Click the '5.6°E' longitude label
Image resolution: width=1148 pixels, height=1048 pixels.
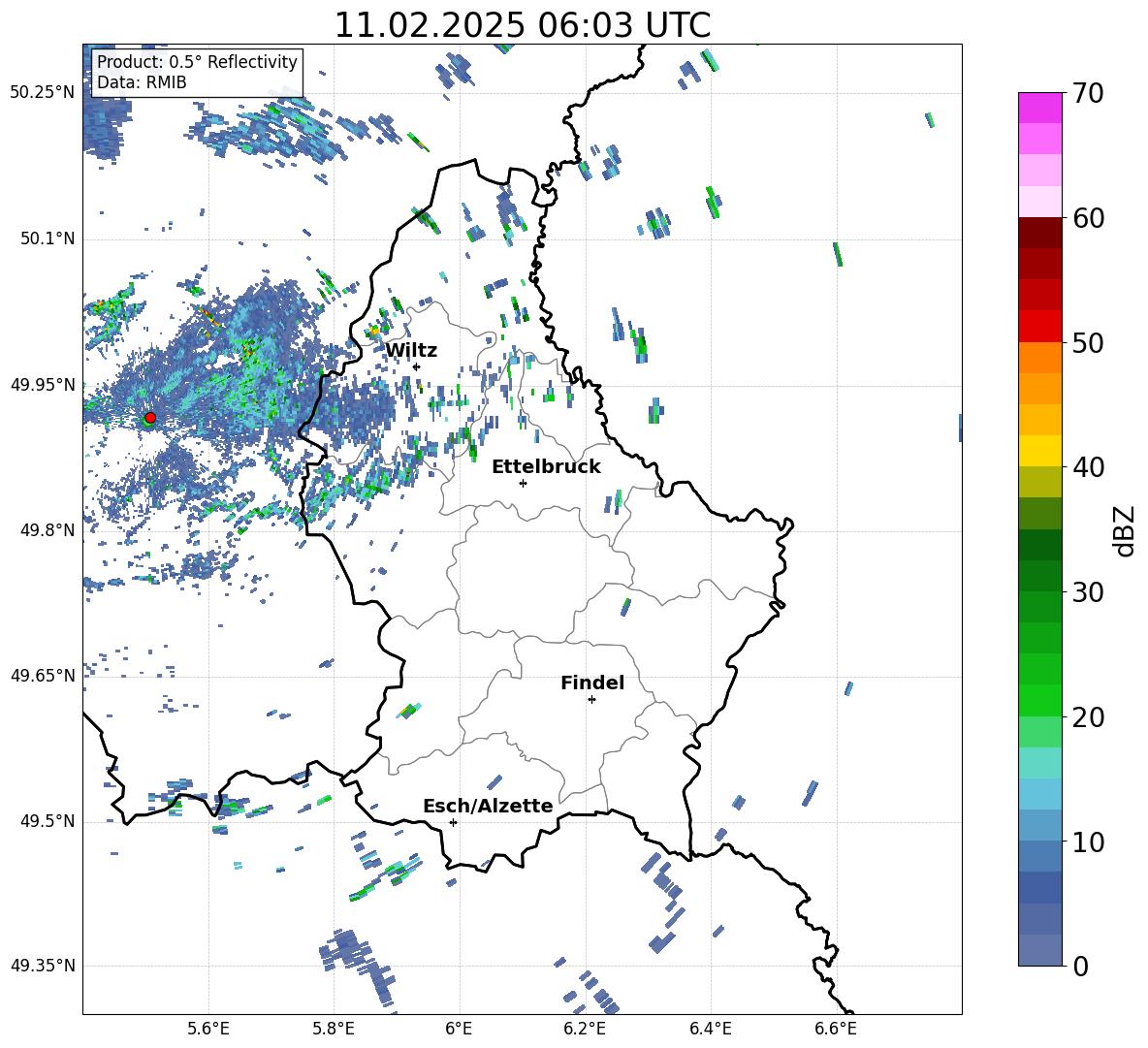tap(207, 1030)
